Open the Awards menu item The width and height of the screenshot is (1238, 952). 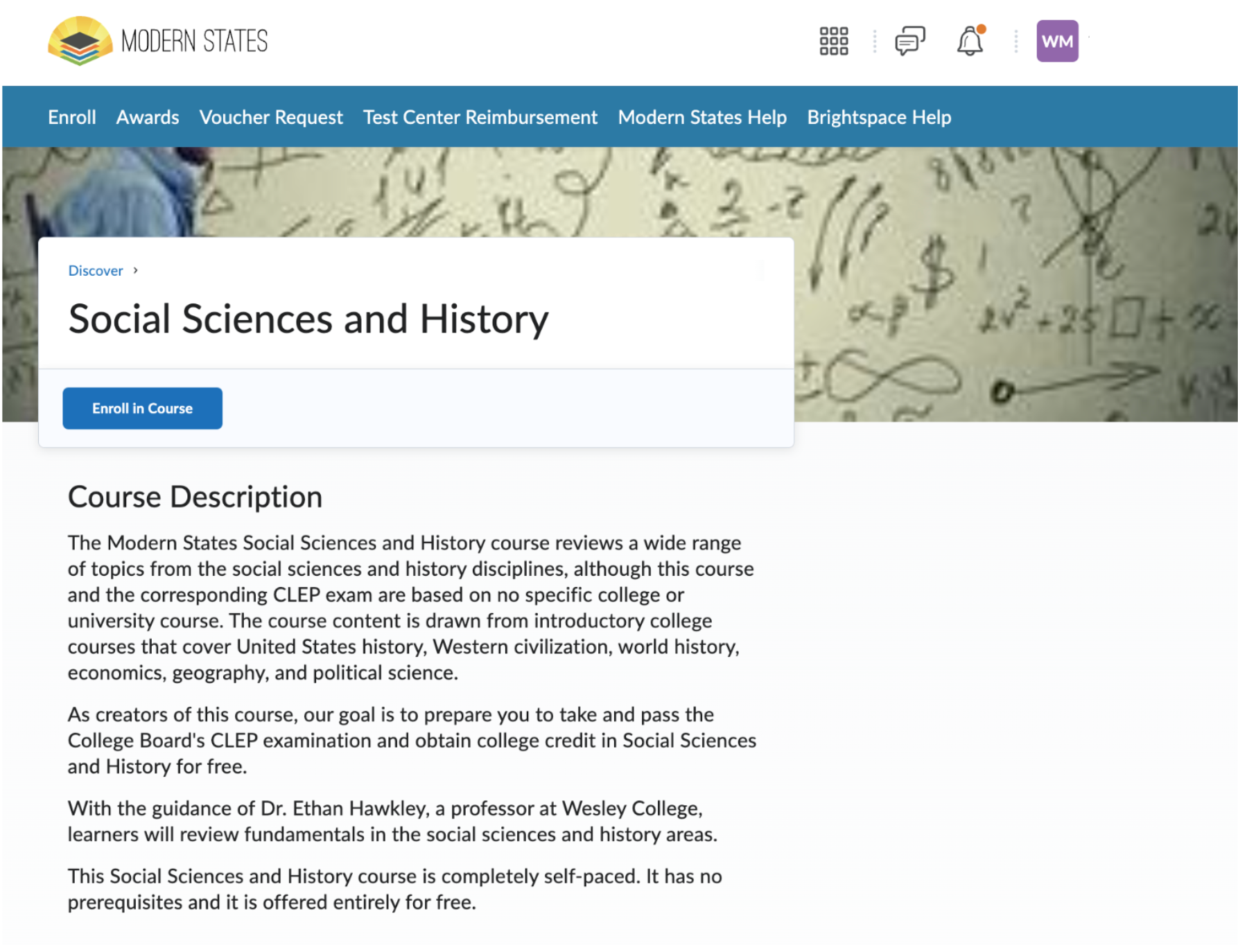coord(148,117)
